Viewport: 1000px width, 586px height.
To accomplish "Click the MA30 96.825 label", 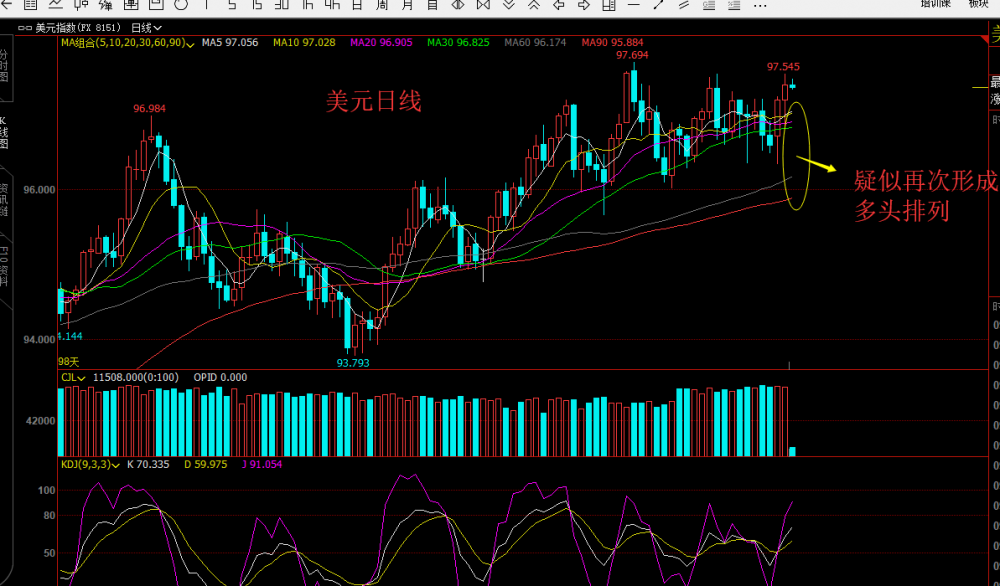I will pos(459,43).
